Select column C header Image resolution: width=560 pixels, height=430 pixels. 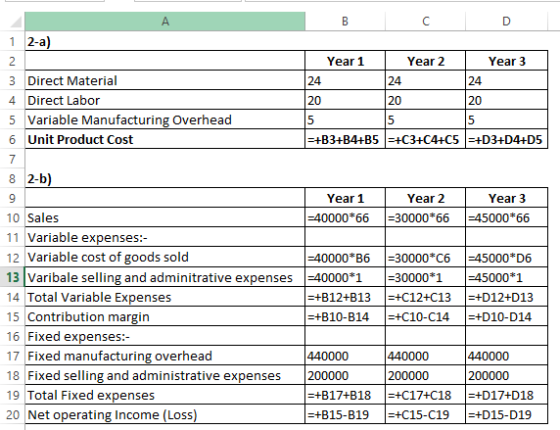coord(425,21)
